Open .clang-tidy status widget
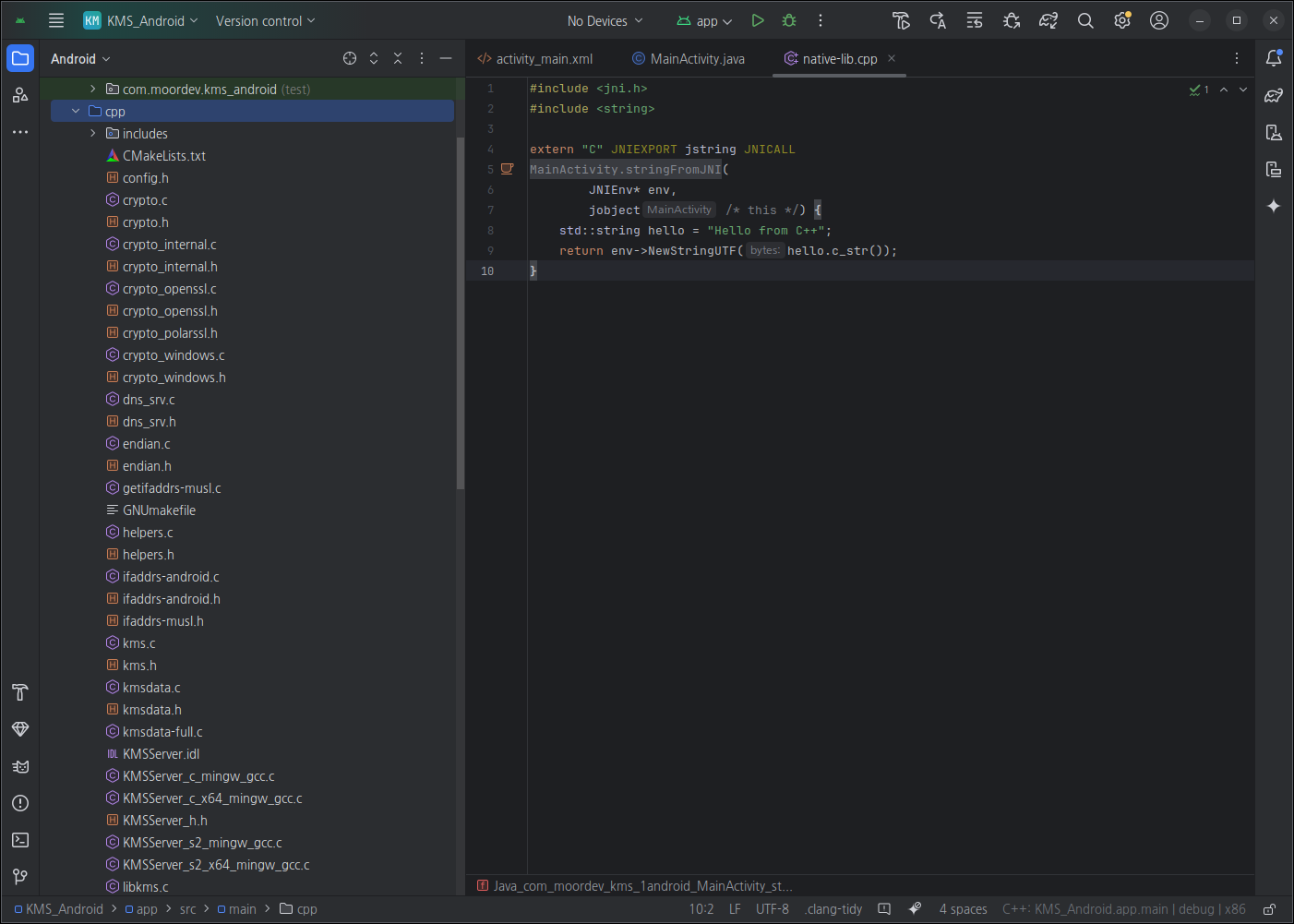 coord(833,909)
